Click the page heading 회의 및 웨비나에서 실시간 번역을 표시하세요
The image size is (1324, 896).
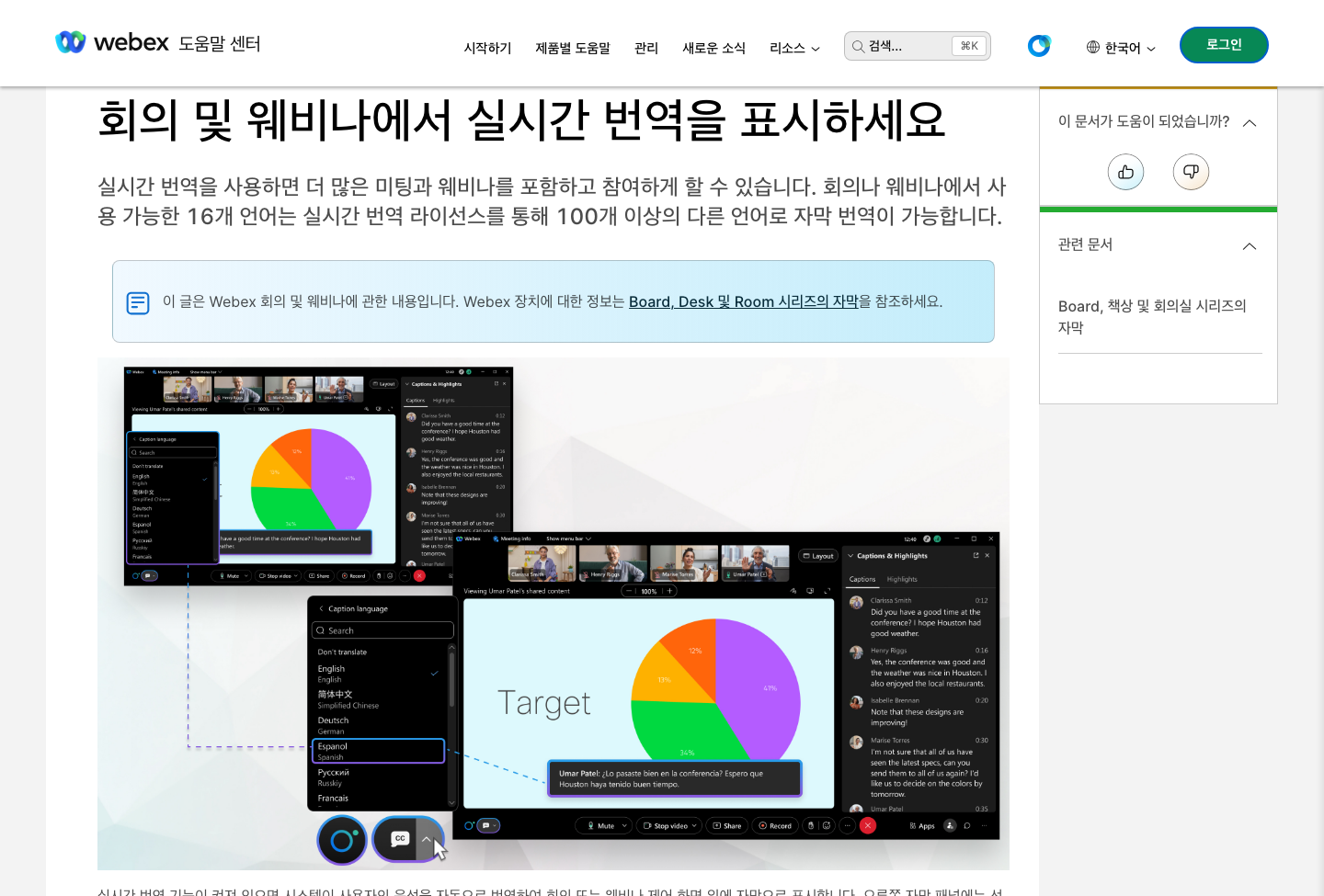pos(522,120)
